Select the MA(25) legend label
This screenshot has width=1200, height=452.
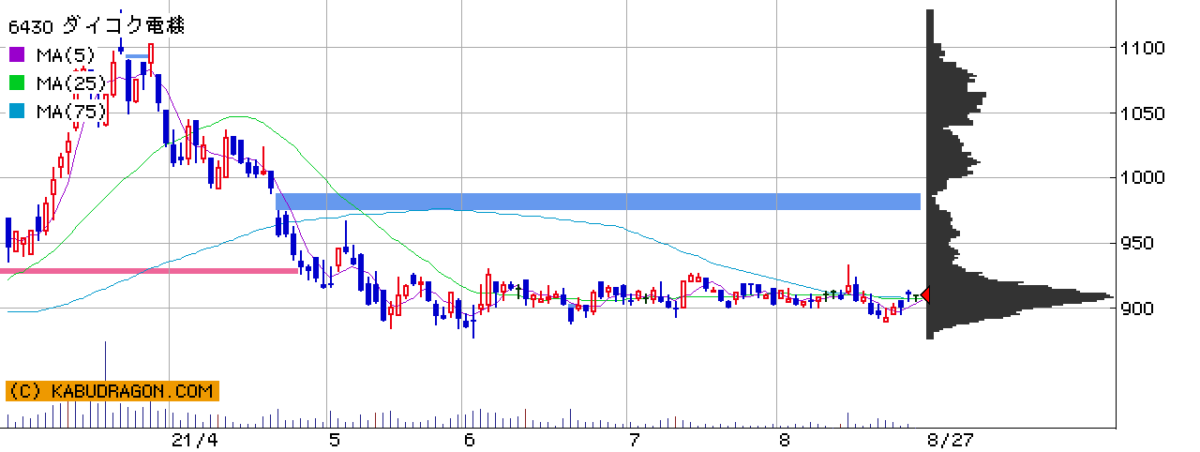69,83
